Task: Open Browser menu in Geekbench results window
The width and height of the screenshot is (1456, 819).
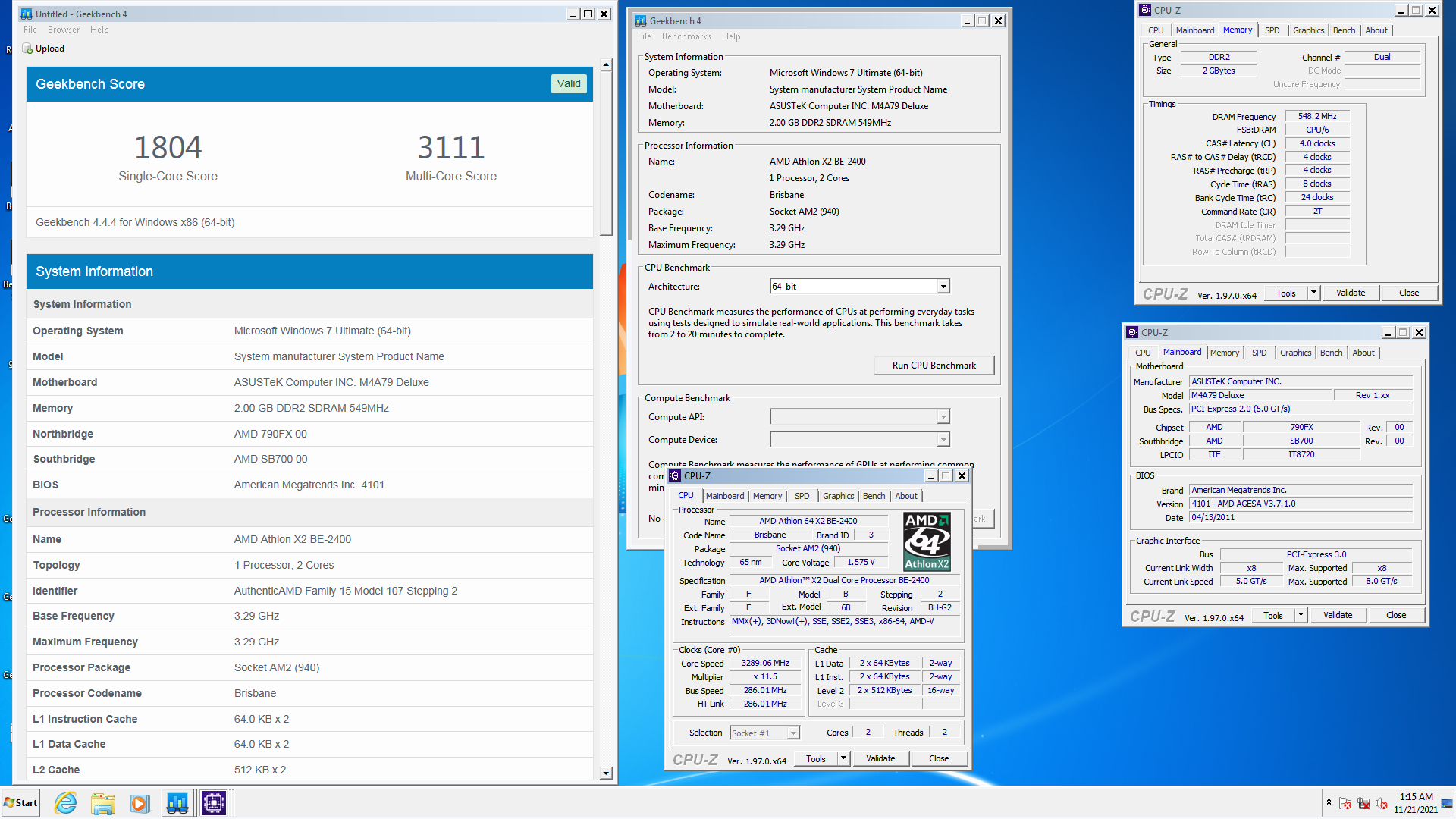Action: (64, 30)
